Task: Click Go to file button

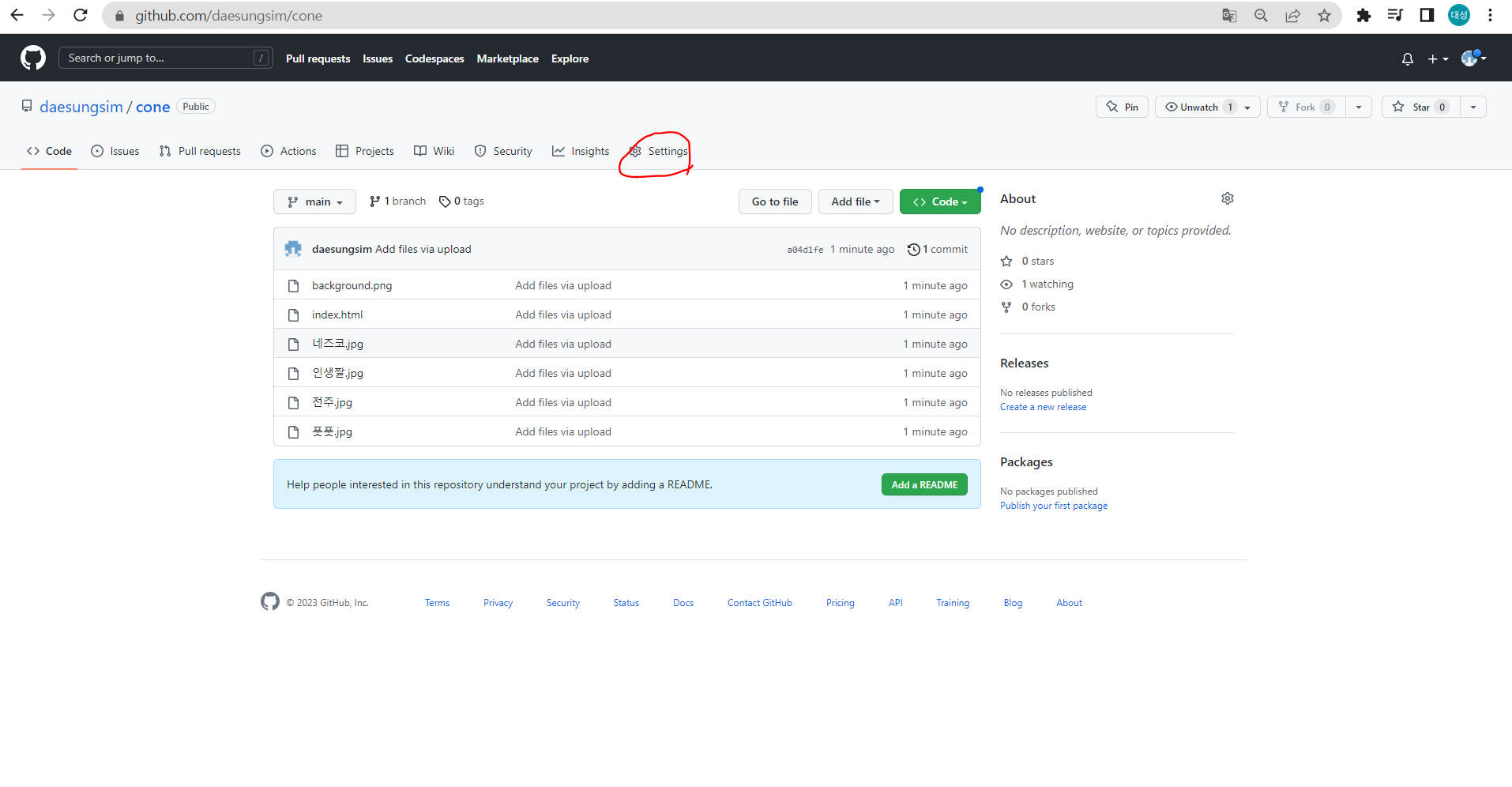Action: [775, 201]
